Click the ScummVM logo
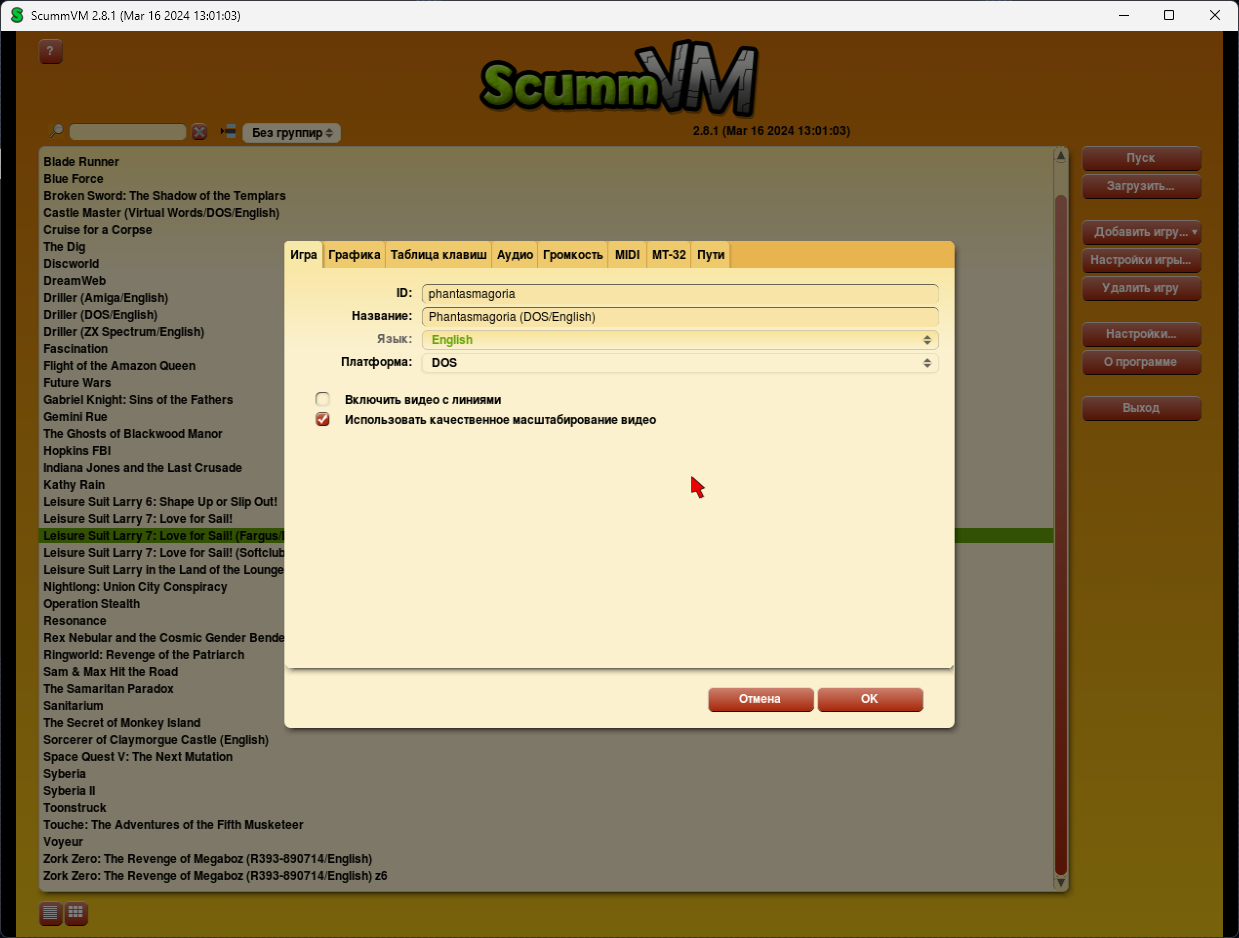Image resolution: width=1239 pixels, height=938 pixels. tap(619, 80)
